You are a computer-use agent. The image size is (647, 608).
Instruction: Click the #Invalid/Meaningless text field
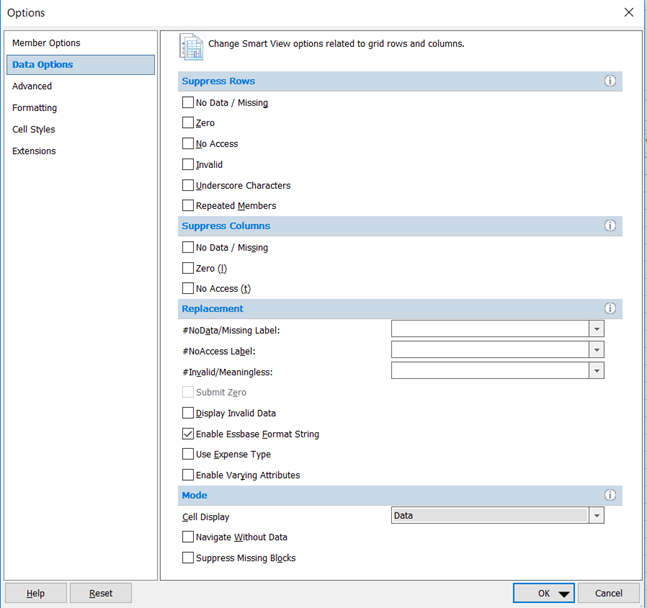[x=489, y=371]
